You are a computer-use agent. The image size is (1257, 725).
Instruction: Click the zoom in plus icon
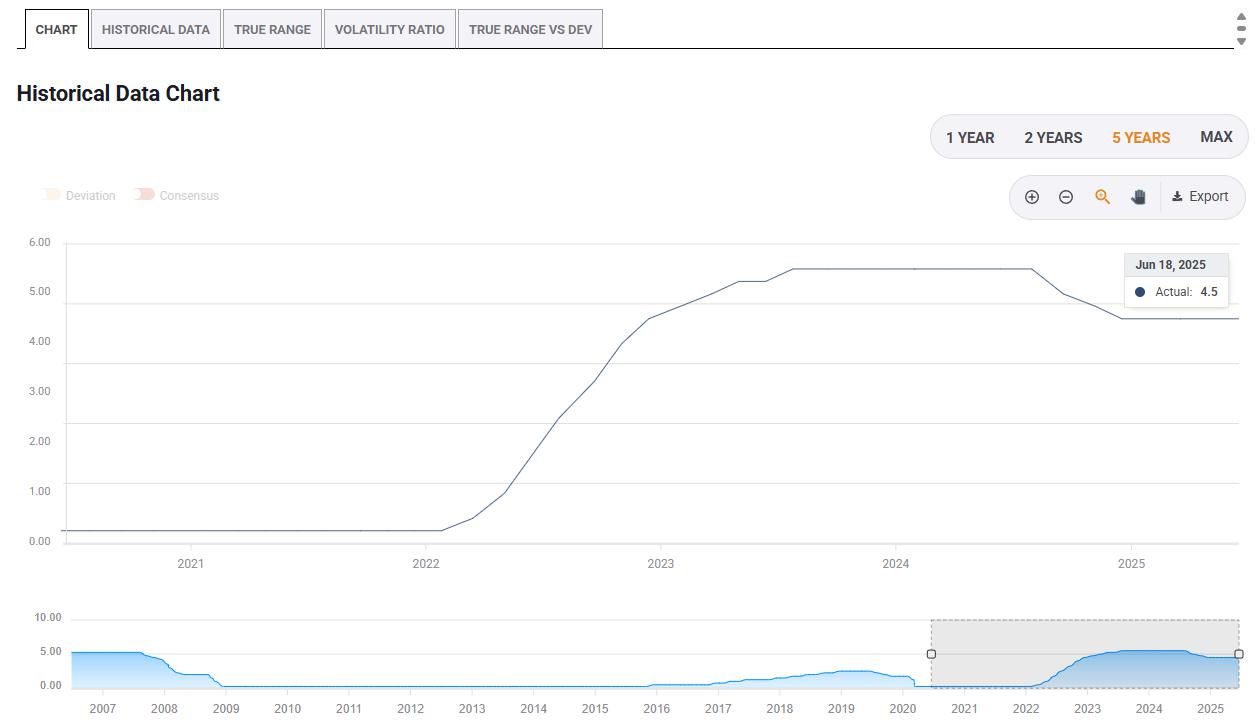coord(1032,197)
